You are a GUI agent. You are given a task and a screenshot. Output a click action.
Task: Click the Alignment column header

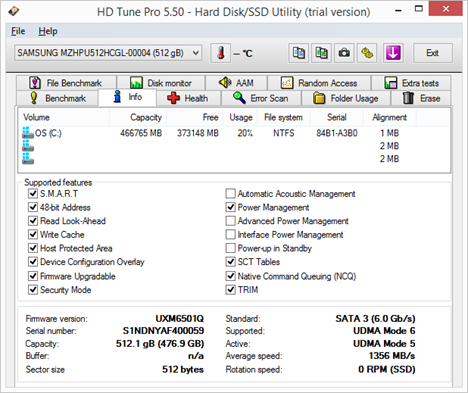pyautogui.click(x=390, y=117)
